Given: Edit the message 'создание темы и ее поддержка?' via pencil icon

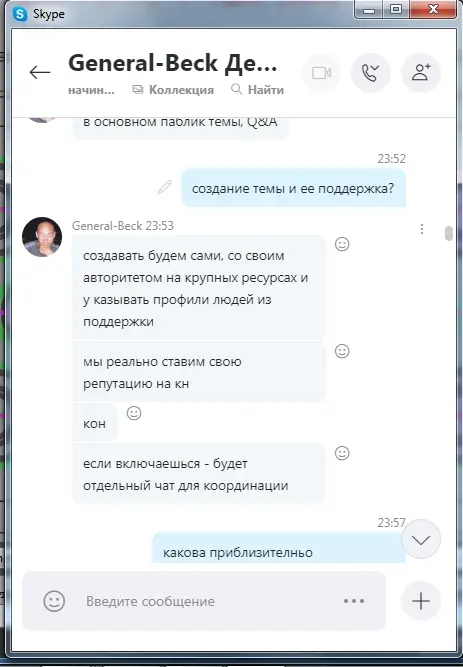Looking at the screenshot, I should pos(165,187).
